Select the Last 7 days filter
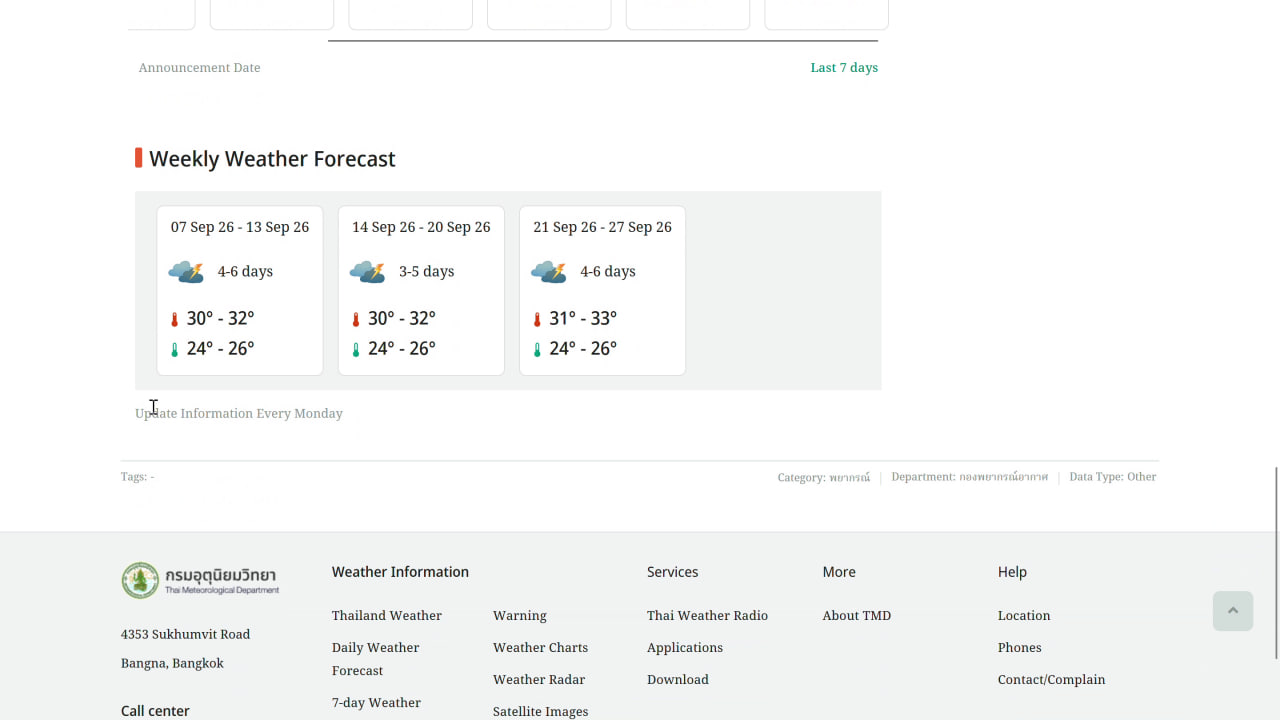 coord(844,68)
